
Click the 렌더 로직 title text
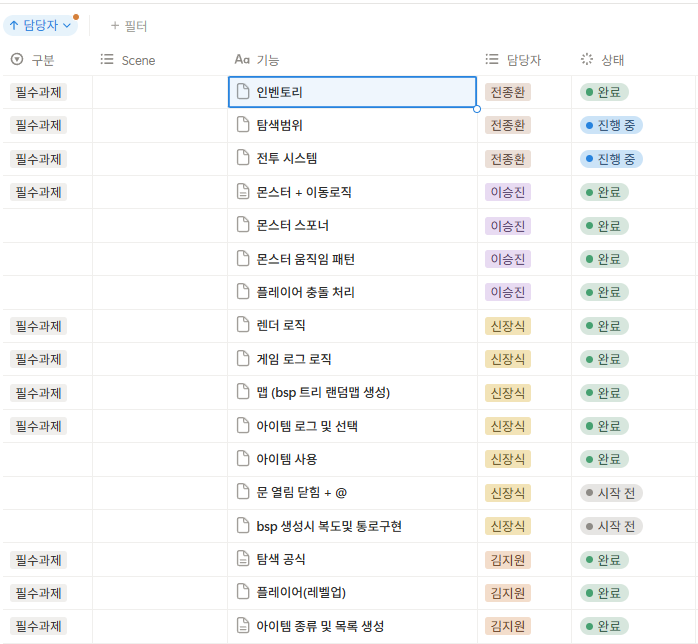[x=280, y=325]
